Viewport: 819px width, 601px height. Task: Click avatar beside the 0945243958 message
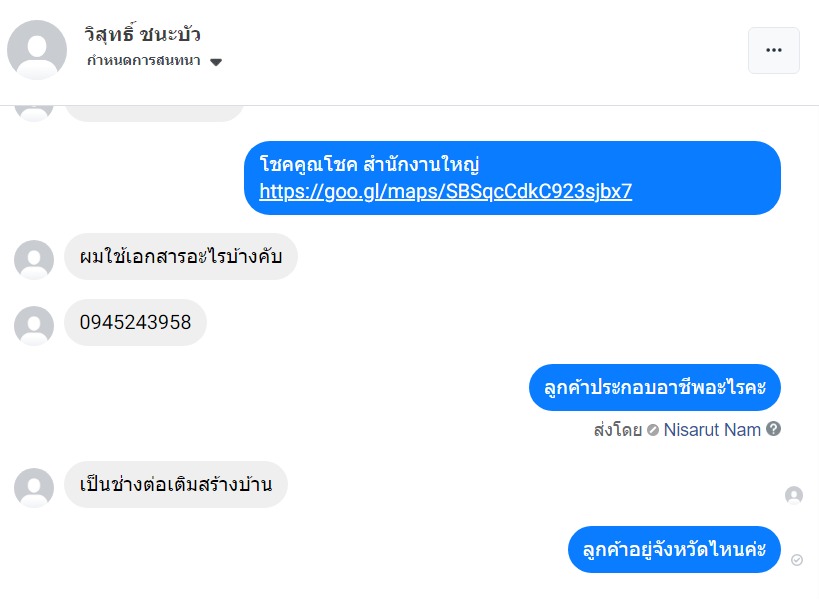34,325
